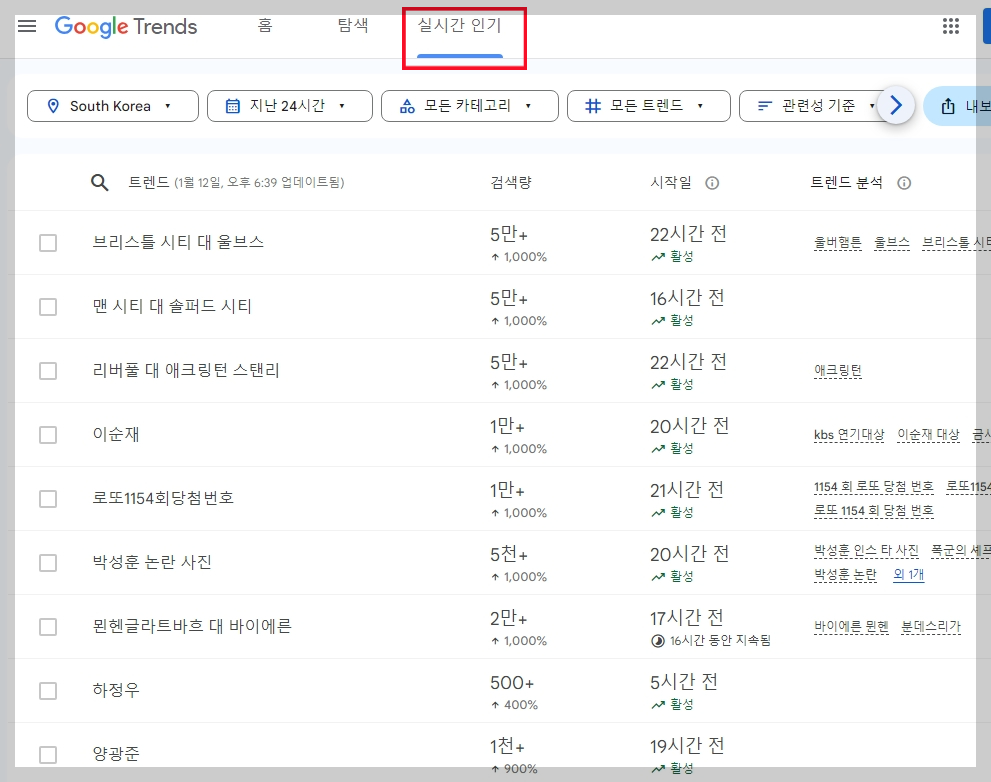The width and height of the screenshot is (991, 782).
Task: Open the trend 하정우
Action: (116, 690)
